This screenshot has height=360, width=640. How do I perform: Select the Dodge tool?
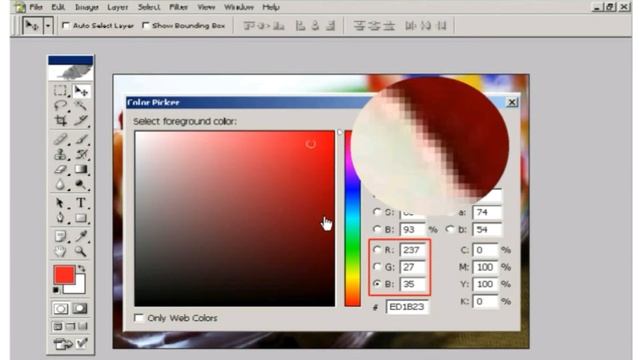tap(81, 184)
